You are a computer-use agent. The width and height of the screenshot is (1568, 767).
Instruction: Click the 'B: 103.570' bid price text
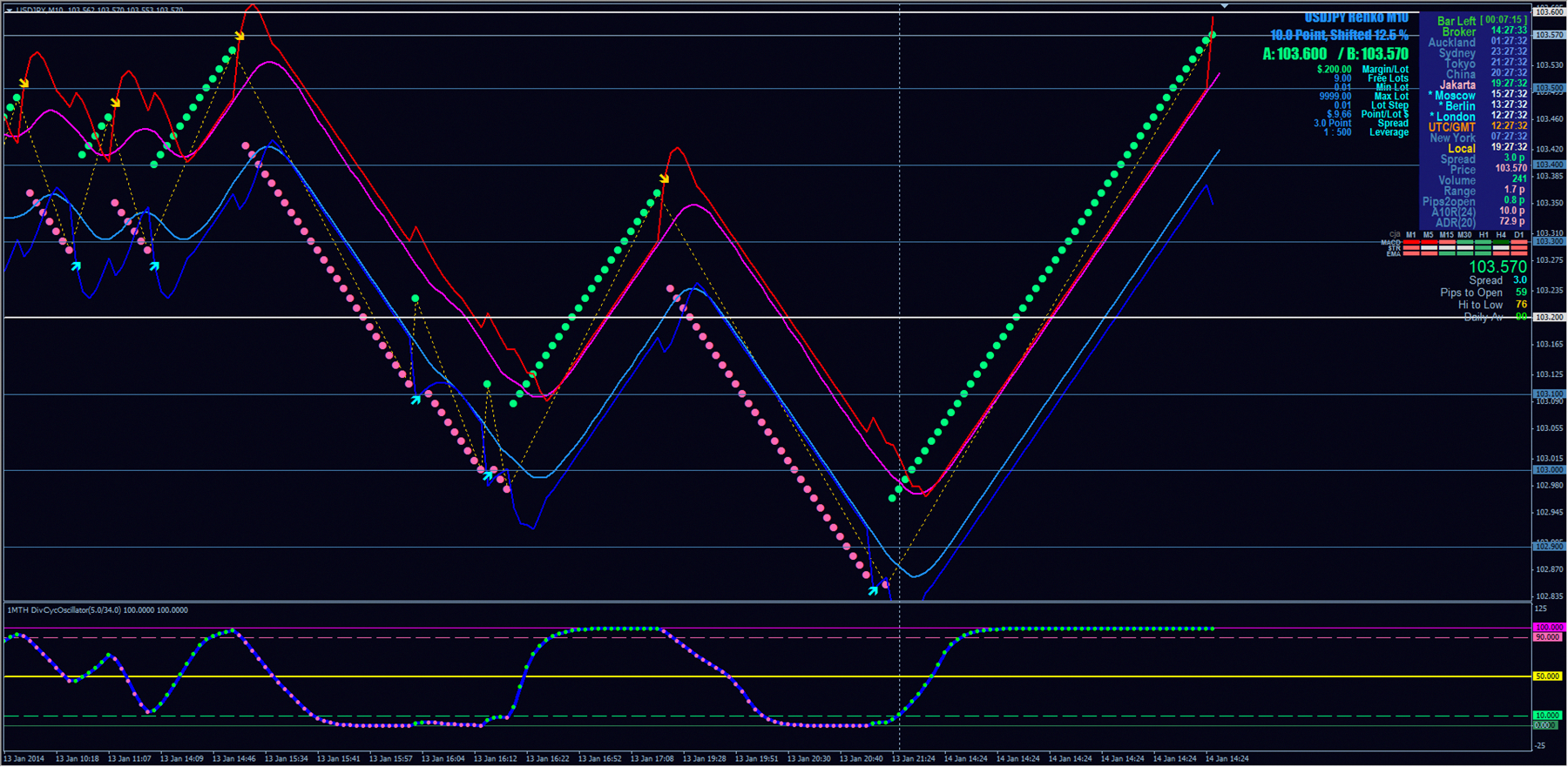click(x=1377, y=54)
